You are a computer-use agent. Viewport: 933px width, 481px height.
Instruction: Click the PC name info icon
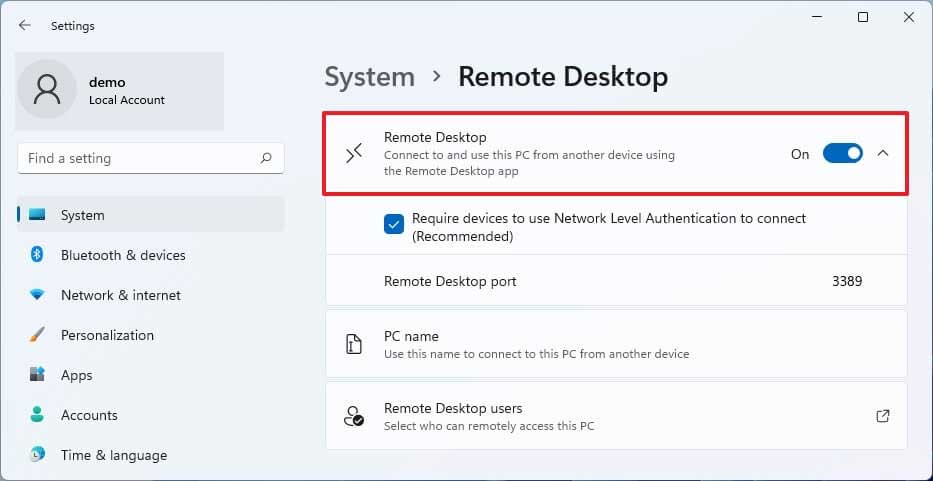point(353,345)
